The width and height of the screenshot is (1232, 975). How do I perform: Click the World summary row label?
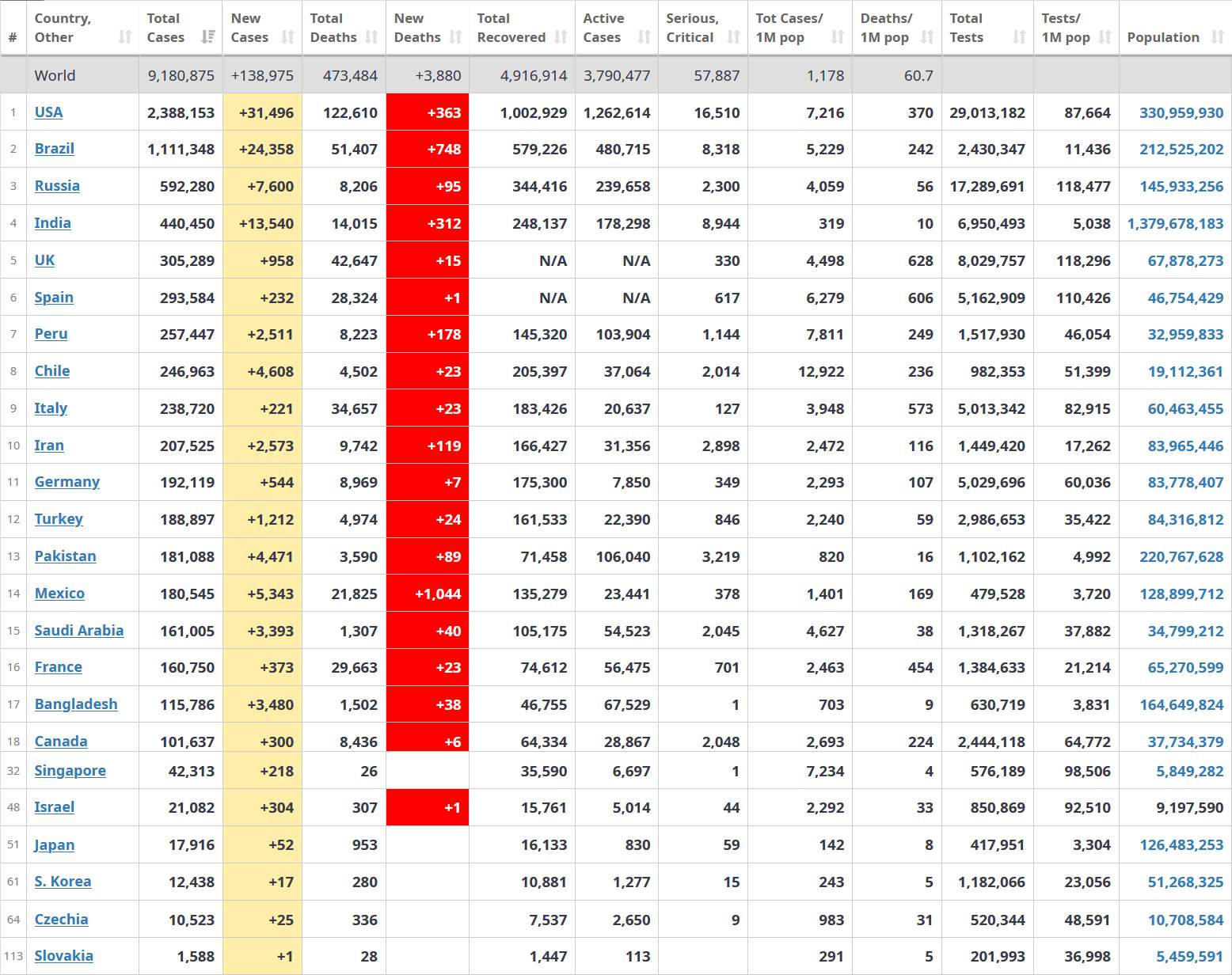tap(55, 76)
